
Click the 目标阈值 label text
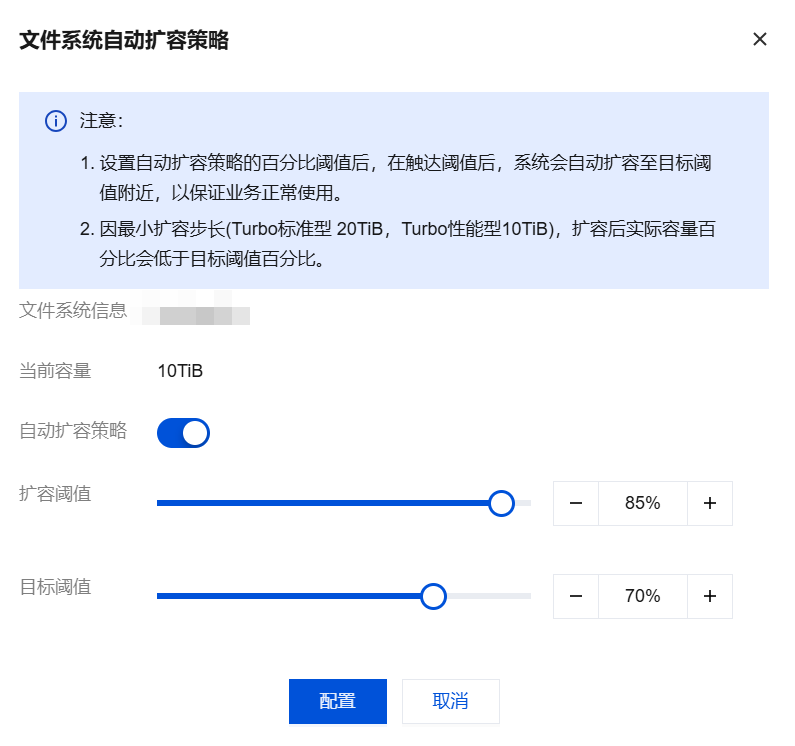pos(55,587)
